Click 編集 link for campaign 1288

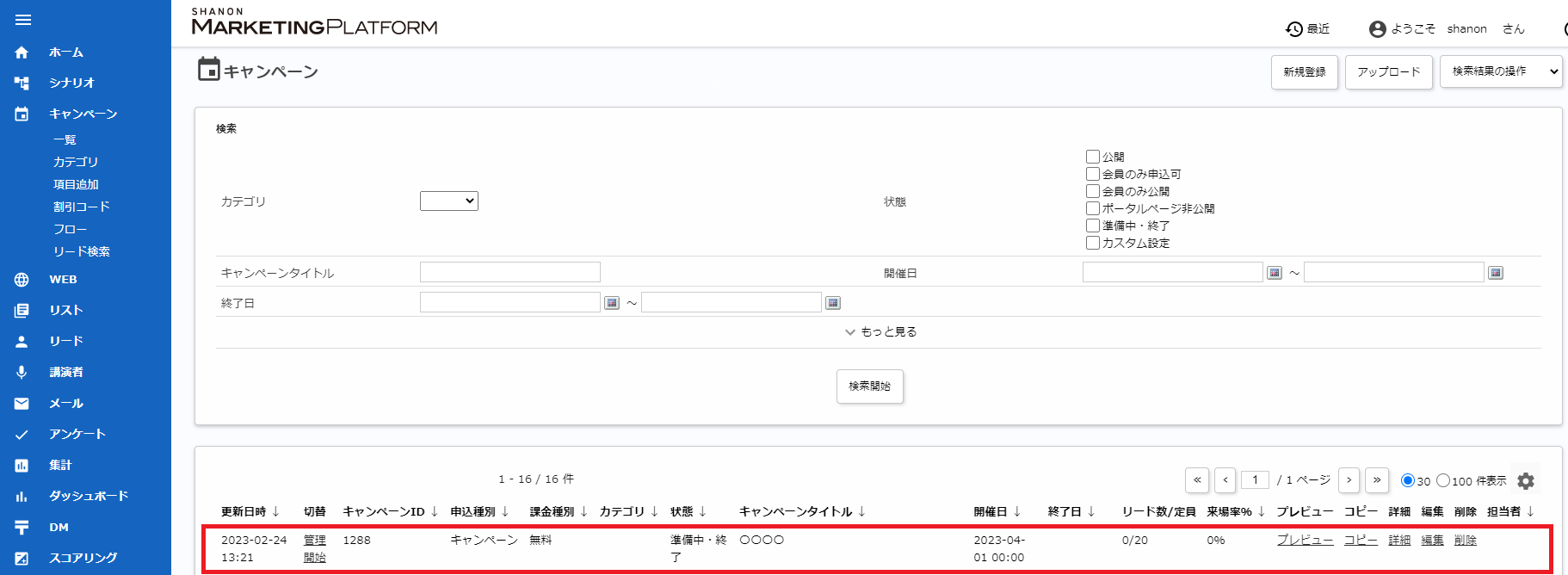[1432, 541]
